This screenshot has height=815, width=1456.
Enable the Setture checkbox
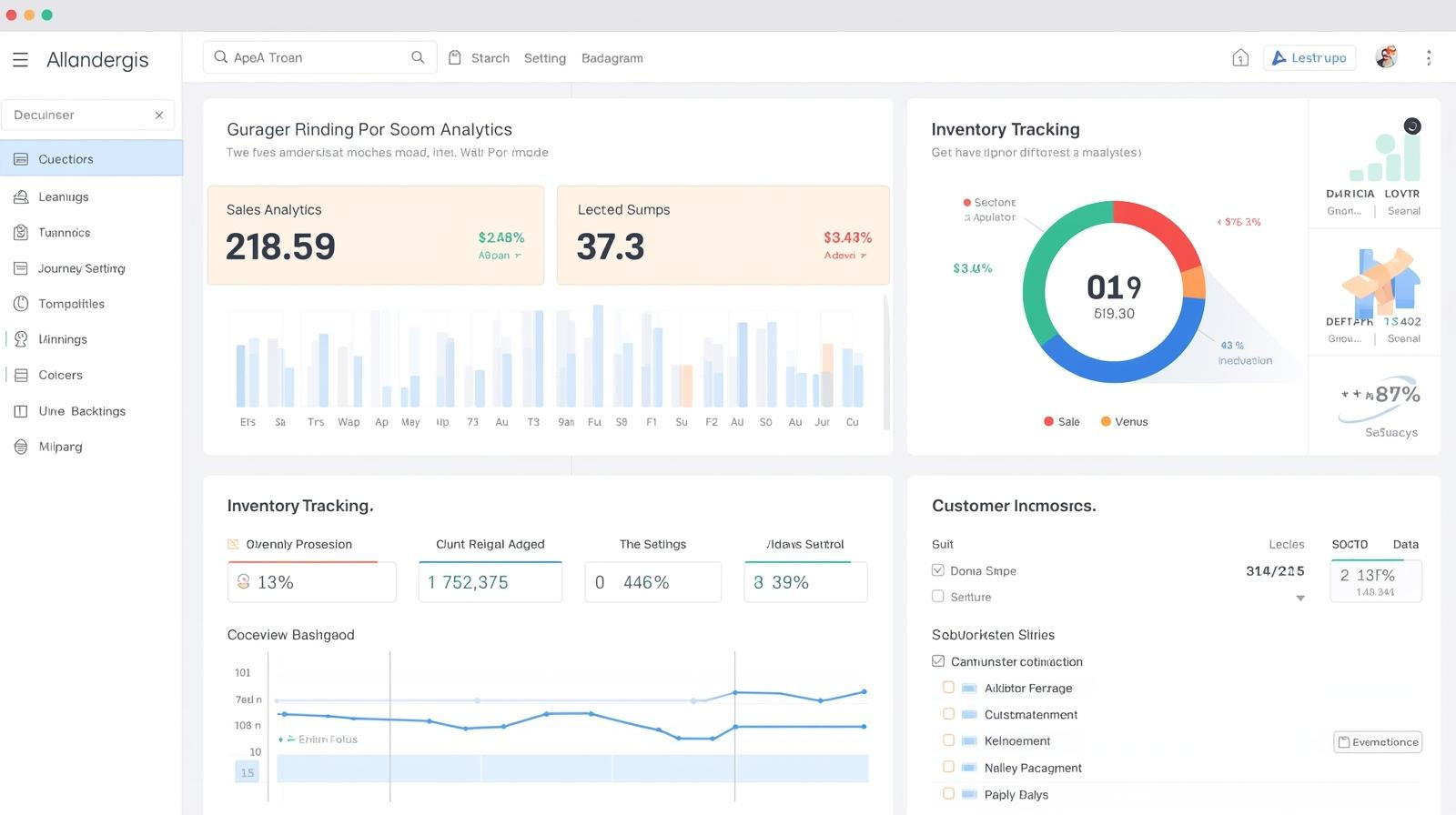click(x=938, y=597)
